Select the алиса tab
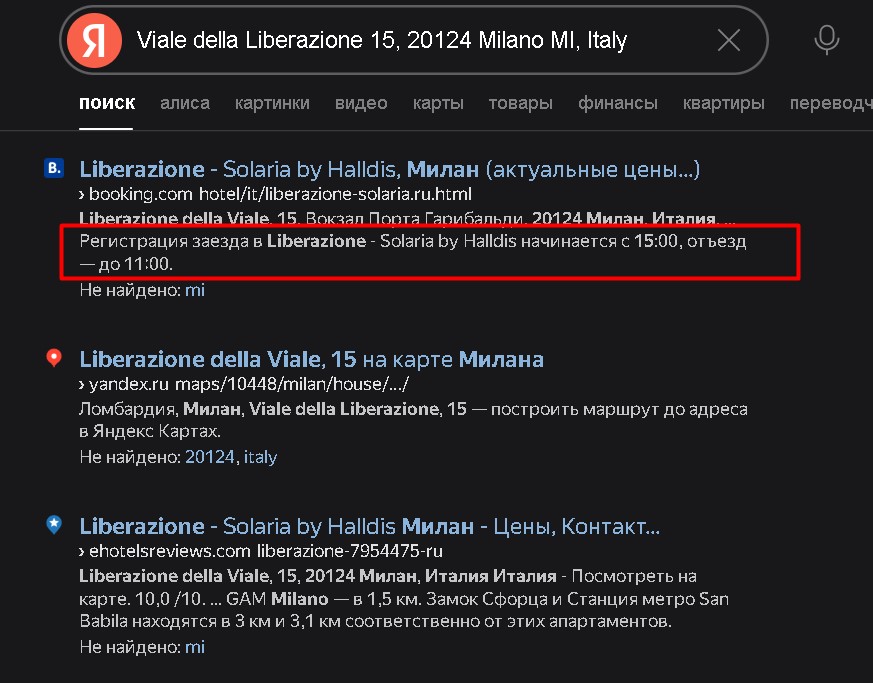Image resolution: width=873 pixels, height=683 pixels. click(185, 103)
